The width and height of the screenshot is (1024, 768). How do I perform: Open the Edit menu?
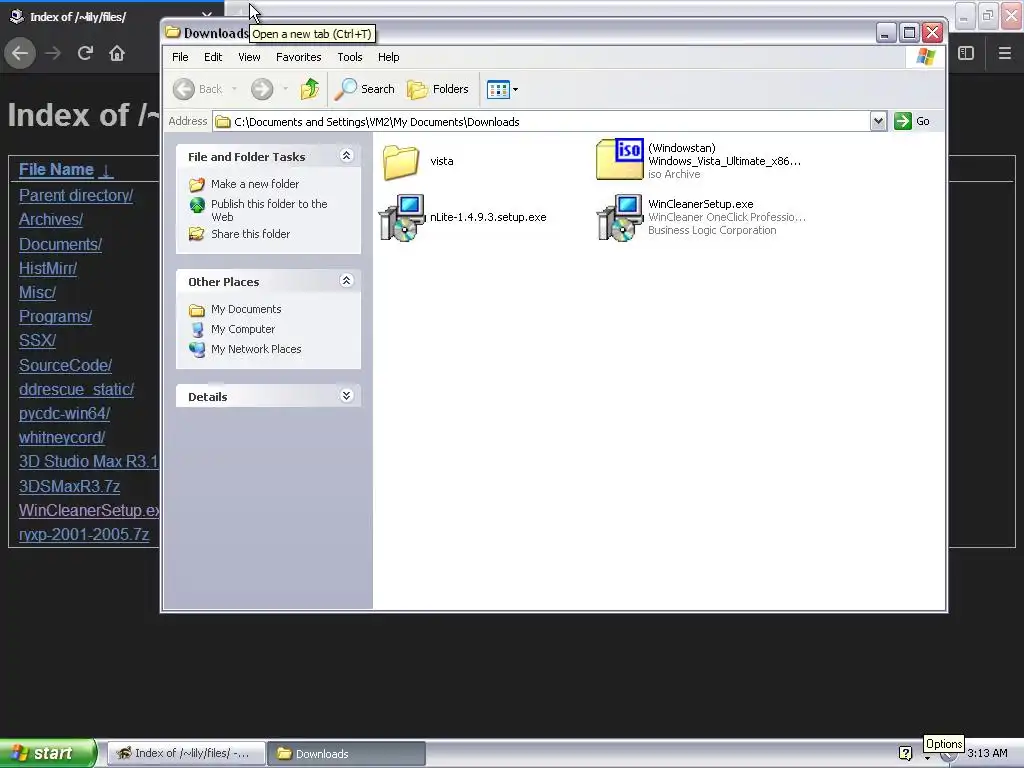point(213,57)
